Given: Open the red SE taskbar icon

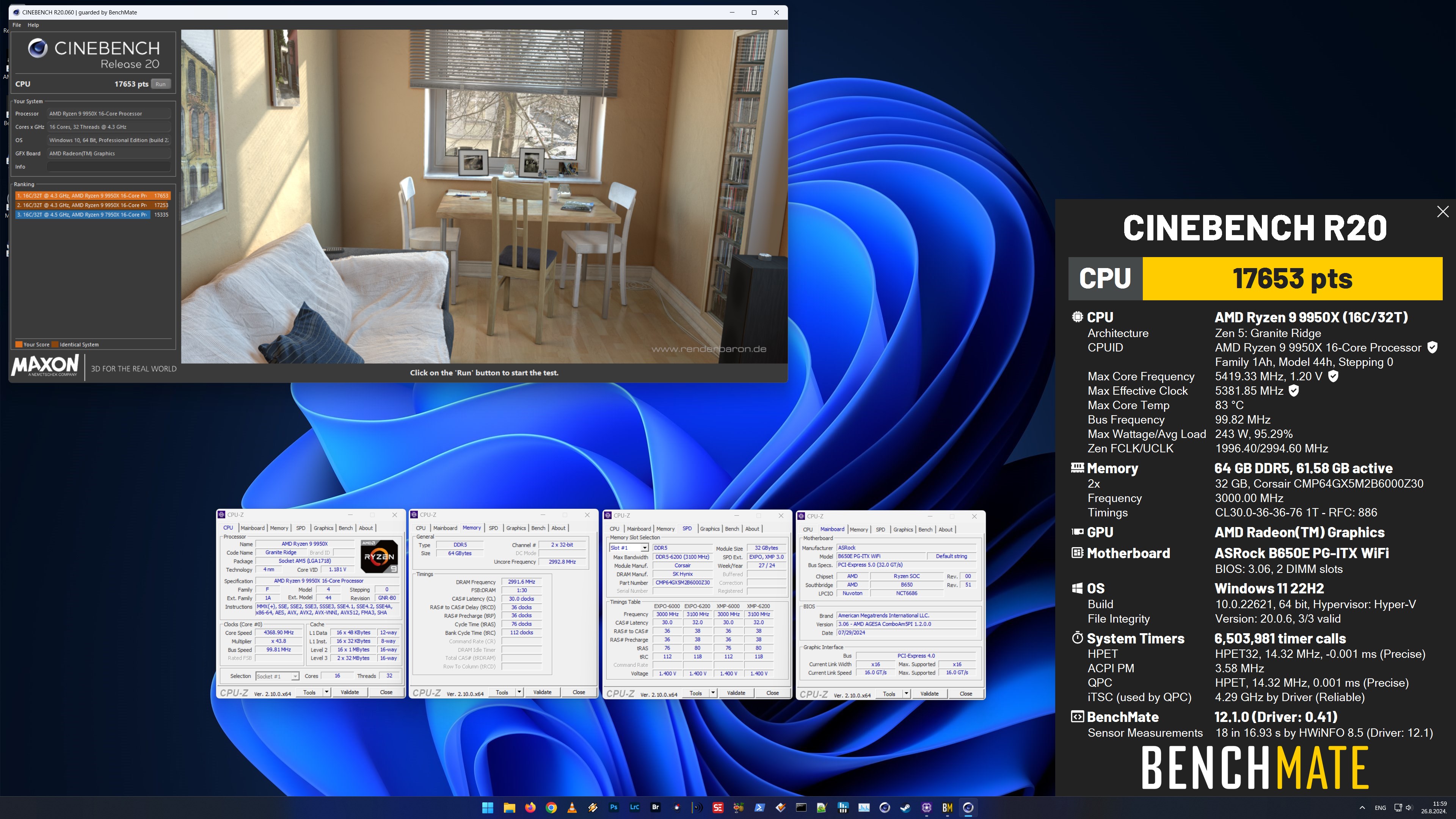Looking at the screenshot, I should (718, 807).
